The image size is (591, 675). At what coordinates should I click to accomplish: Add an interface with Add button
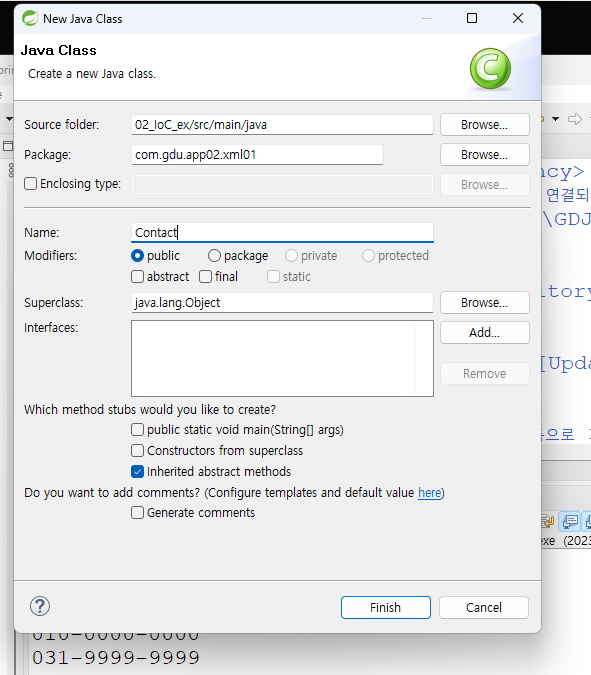coord(485,333)
